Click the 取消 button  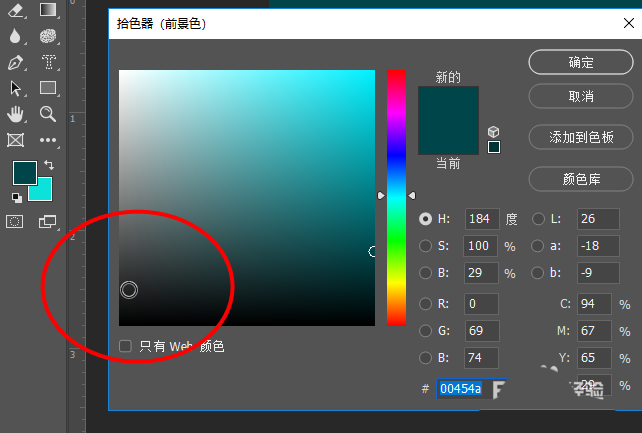point(581,96)
